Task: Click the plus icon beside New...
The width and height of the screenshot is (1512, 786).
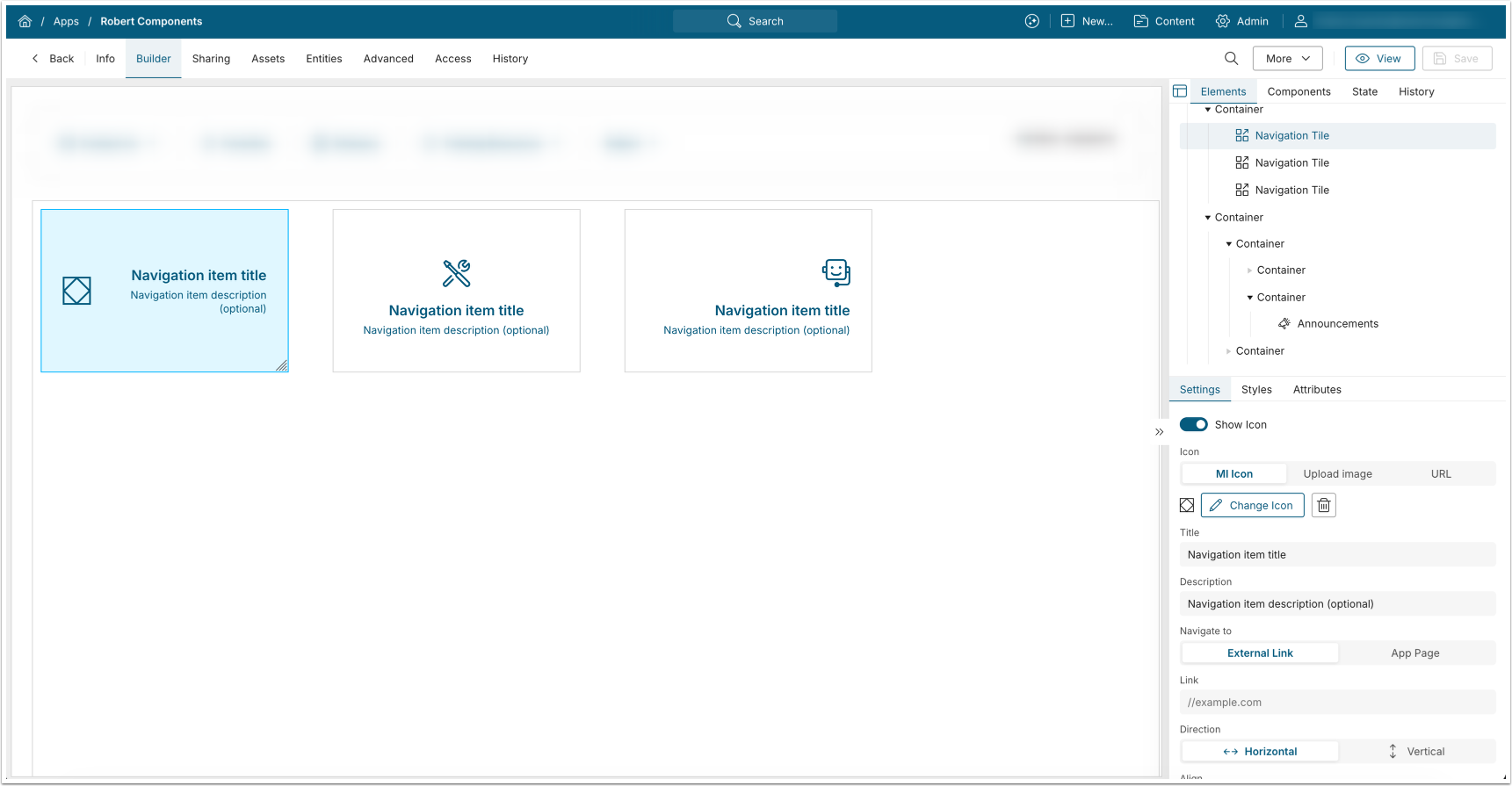Action: pyautogui.click(x=1067, y=21)
